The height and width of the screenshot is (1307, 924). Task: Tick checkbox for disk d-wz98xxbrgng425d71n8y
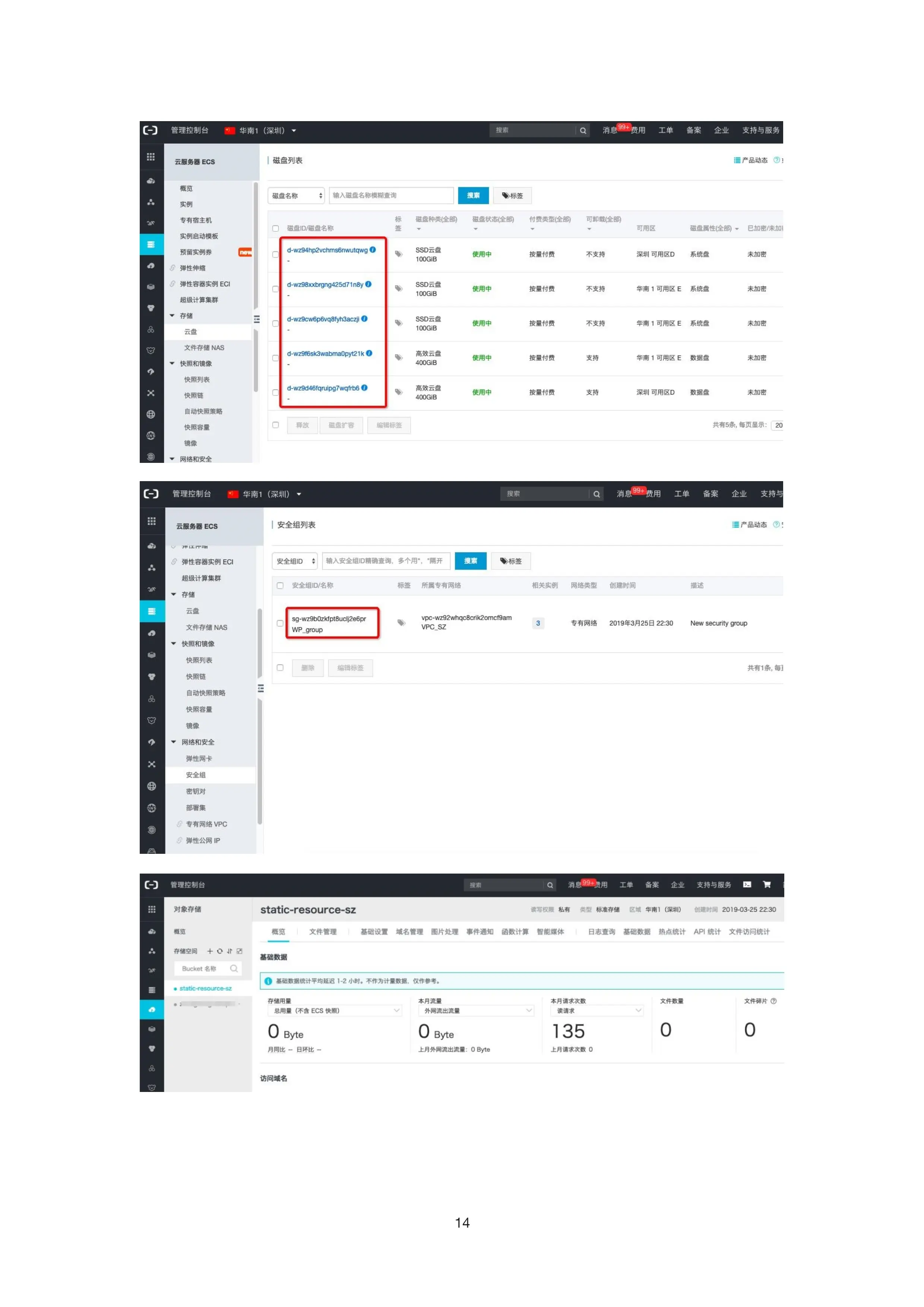275,288
